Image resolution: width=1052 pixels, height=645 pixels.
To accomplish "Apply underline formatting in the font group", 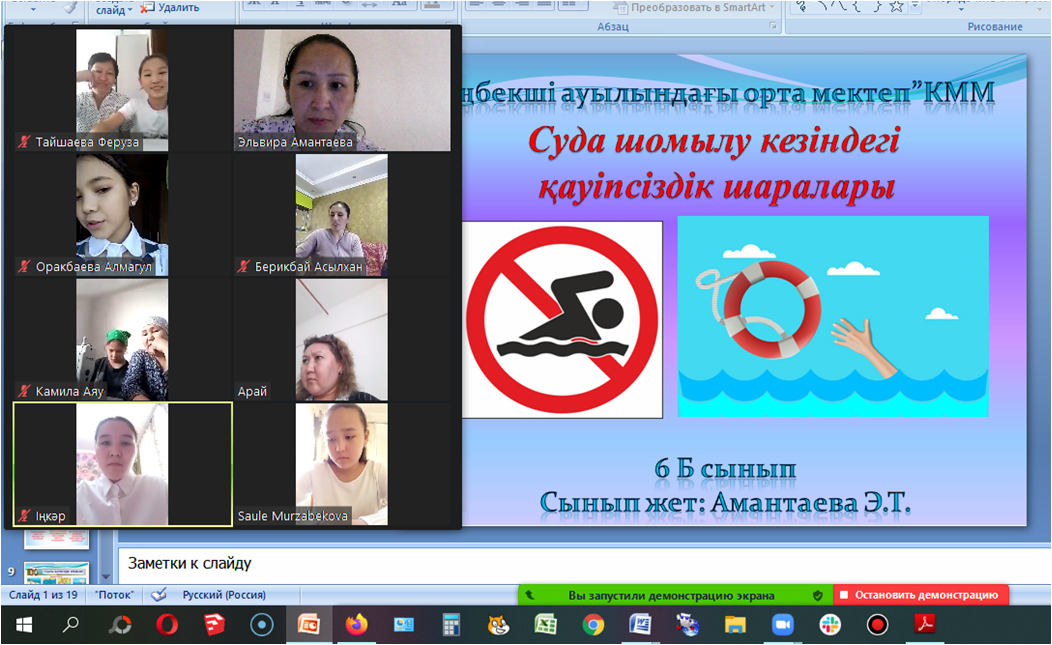I will tap(300, 6).
